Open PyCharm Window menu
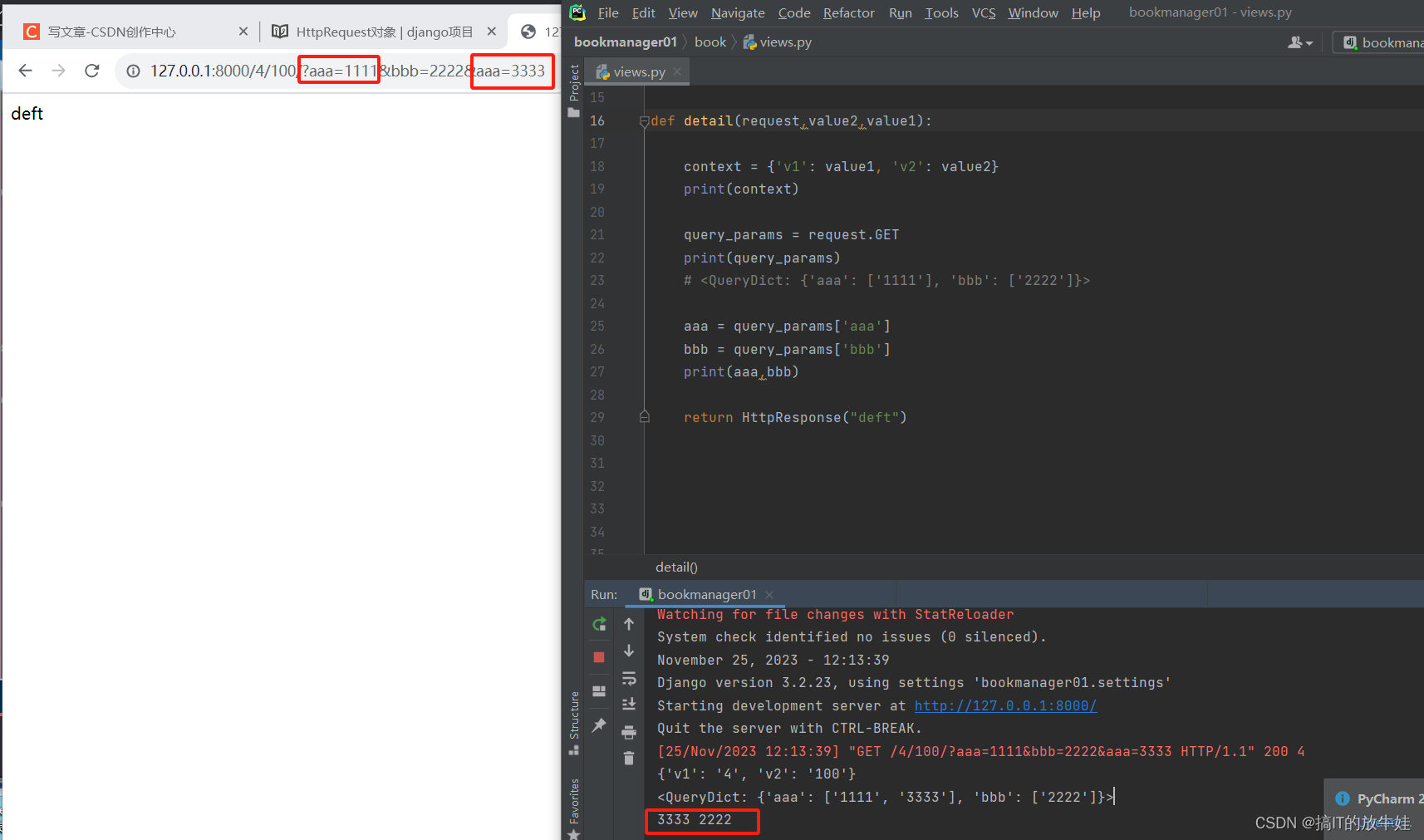The image size is (1424, 840). click(1033, 12)
